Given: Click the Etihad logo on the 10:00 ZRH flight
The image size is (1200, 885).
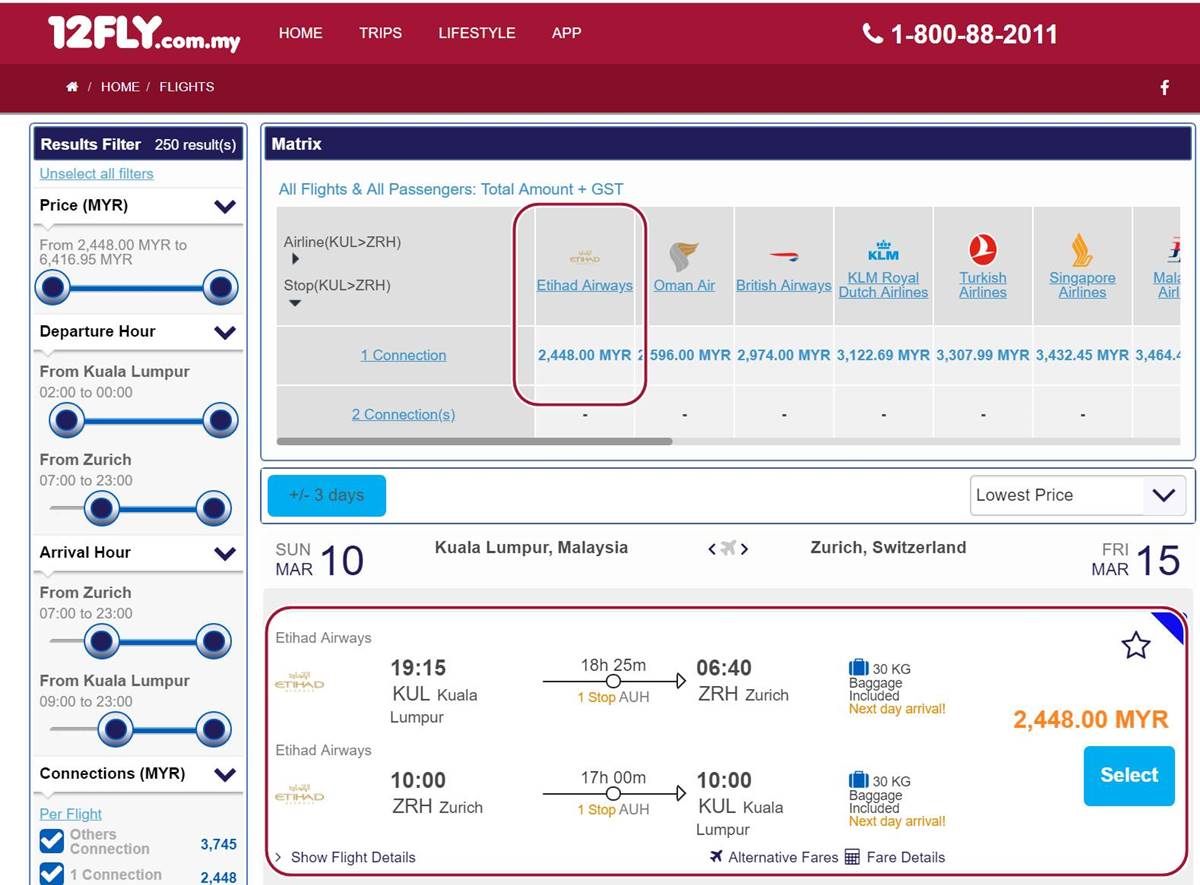Looking at the screenshot, I should (x=299, y=797).
